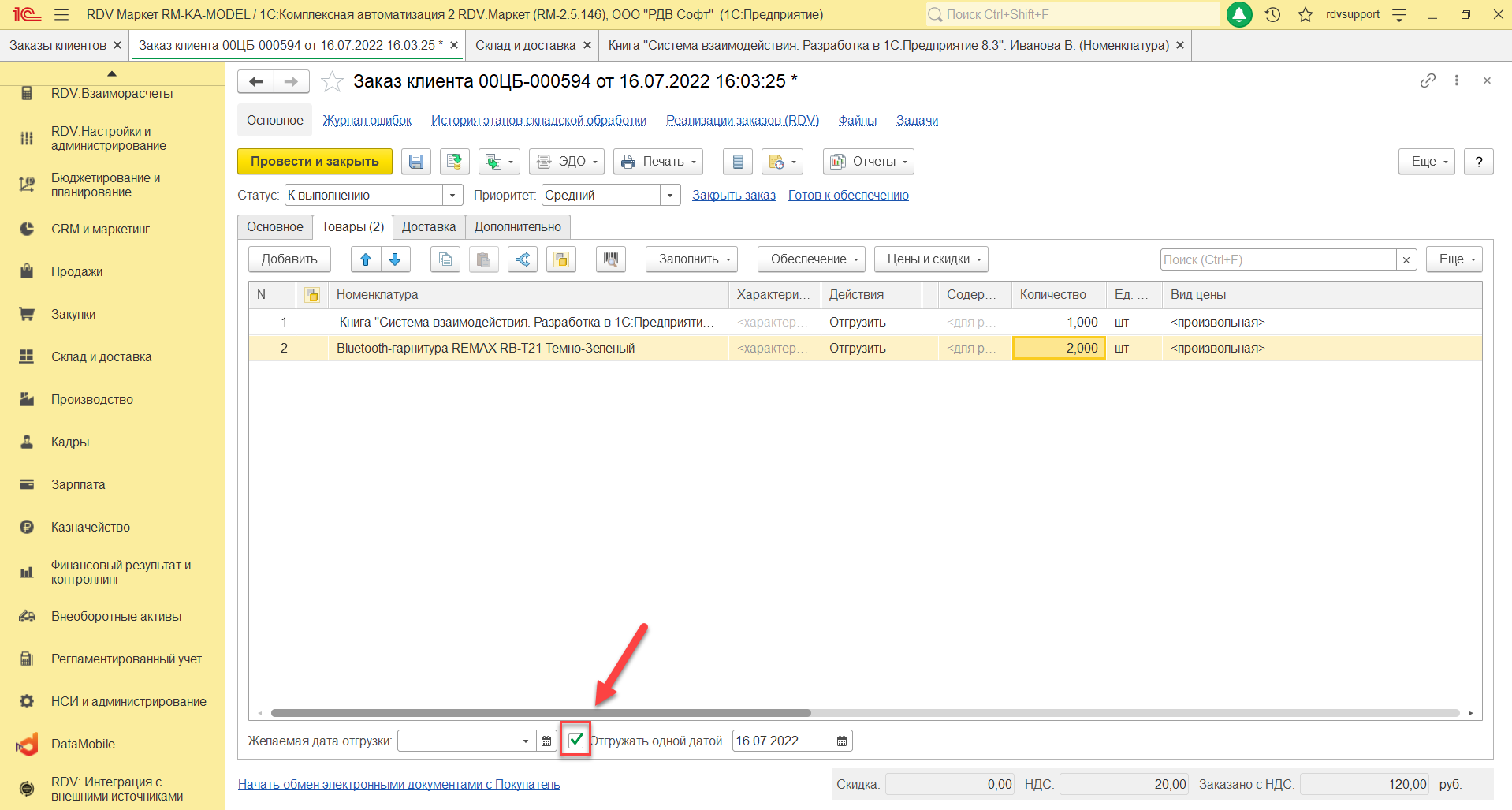Click the goods table search field
This screenshot has height=810, width=1512.
(1277, 259)
